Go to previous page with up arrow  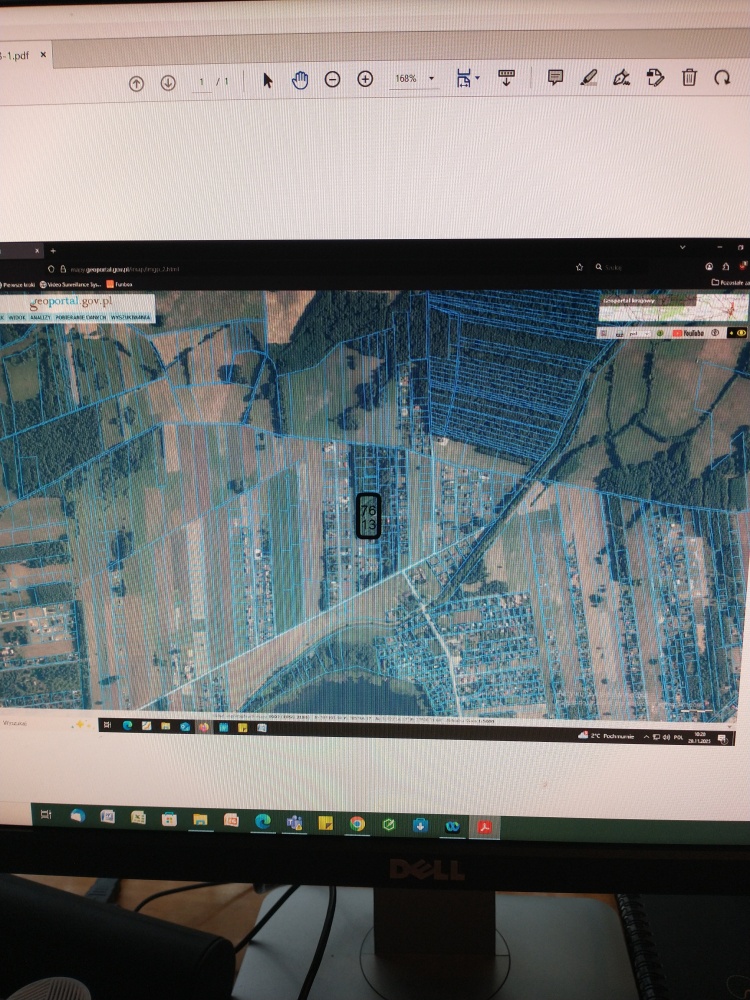137,83
